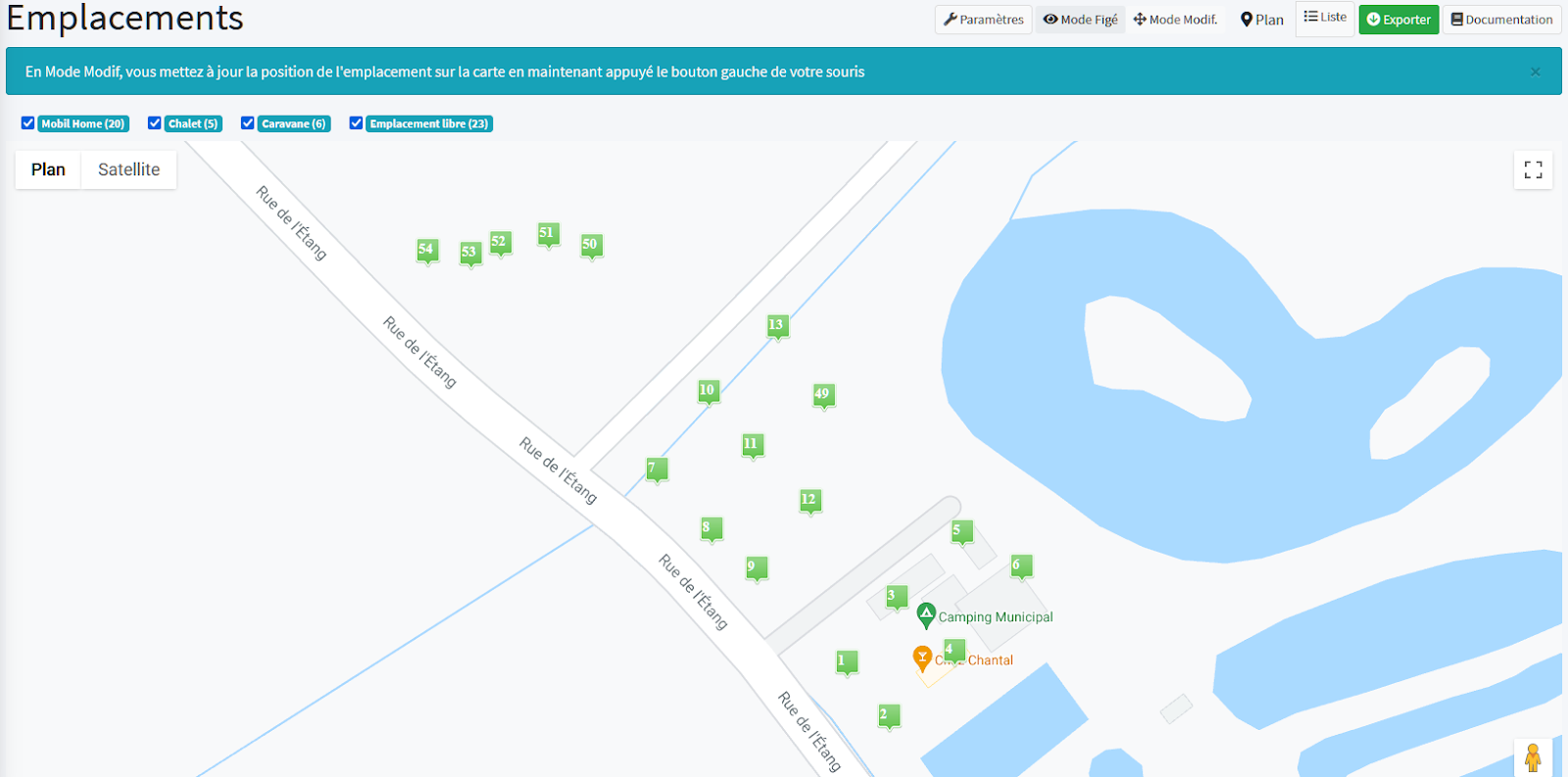This screenshot has width=1568, height=777.
Task: Dismiss the blue info banner
Action: [x=1535, y=72]
